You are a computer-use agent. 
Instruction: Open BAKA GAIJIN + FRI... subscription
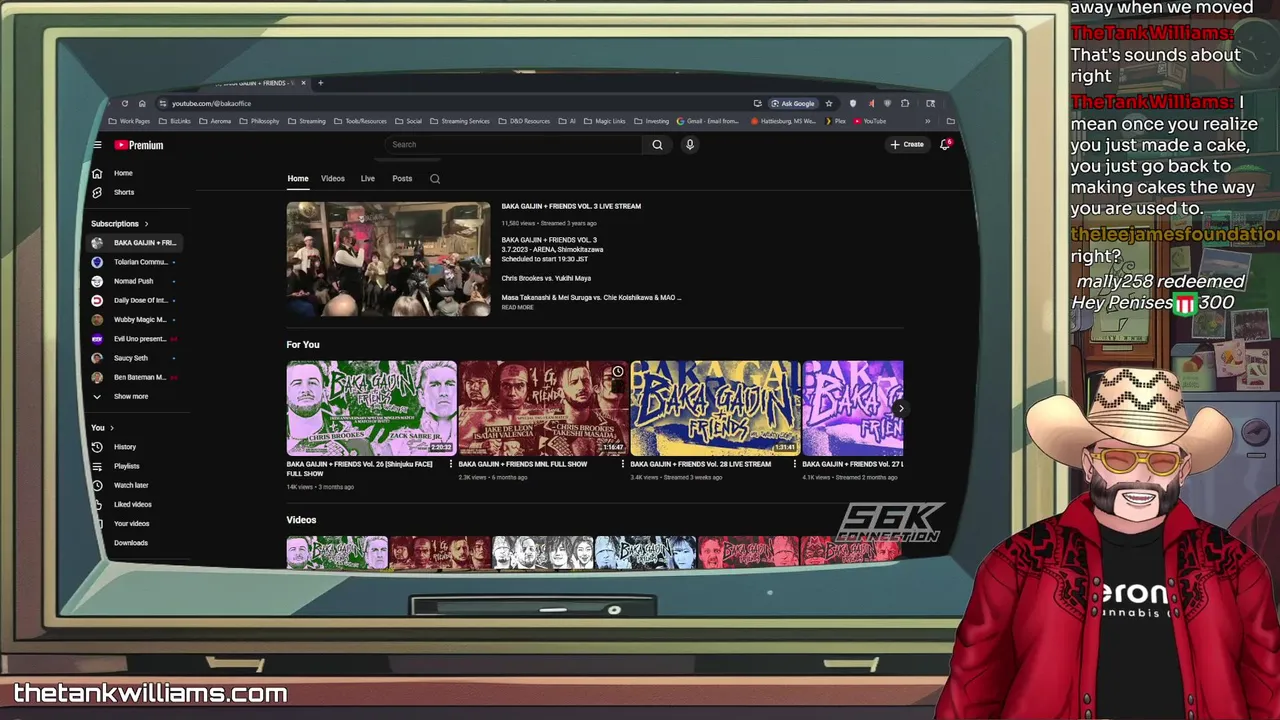(136, 243)
